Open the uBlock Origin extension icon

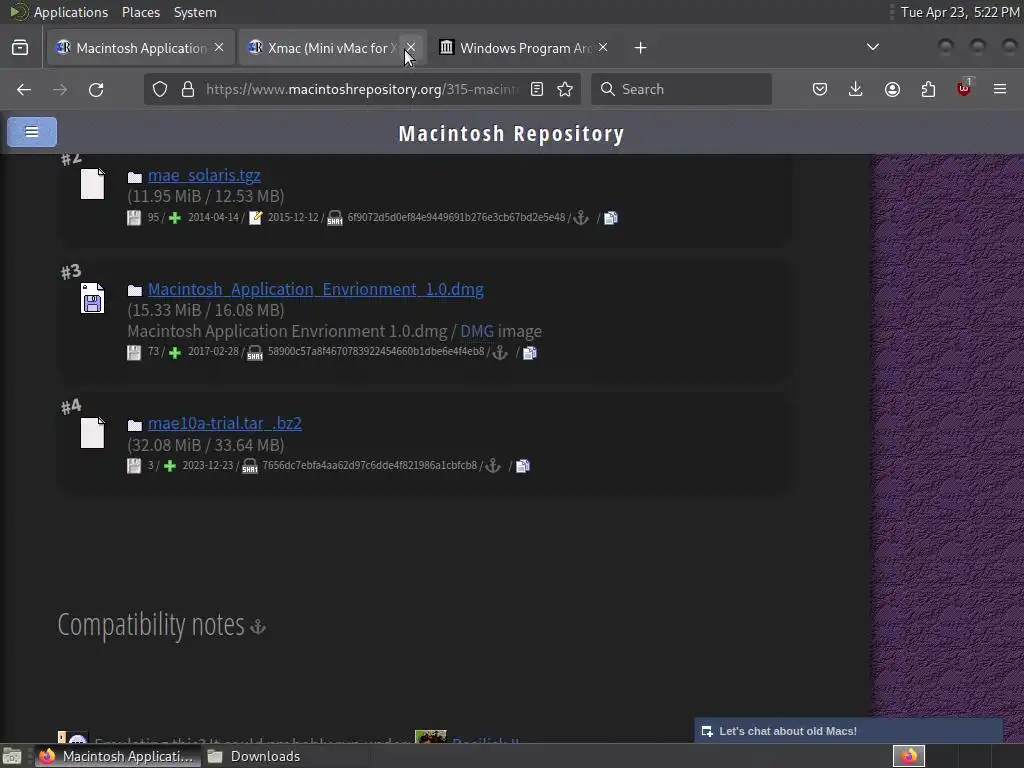click(964, 88)
